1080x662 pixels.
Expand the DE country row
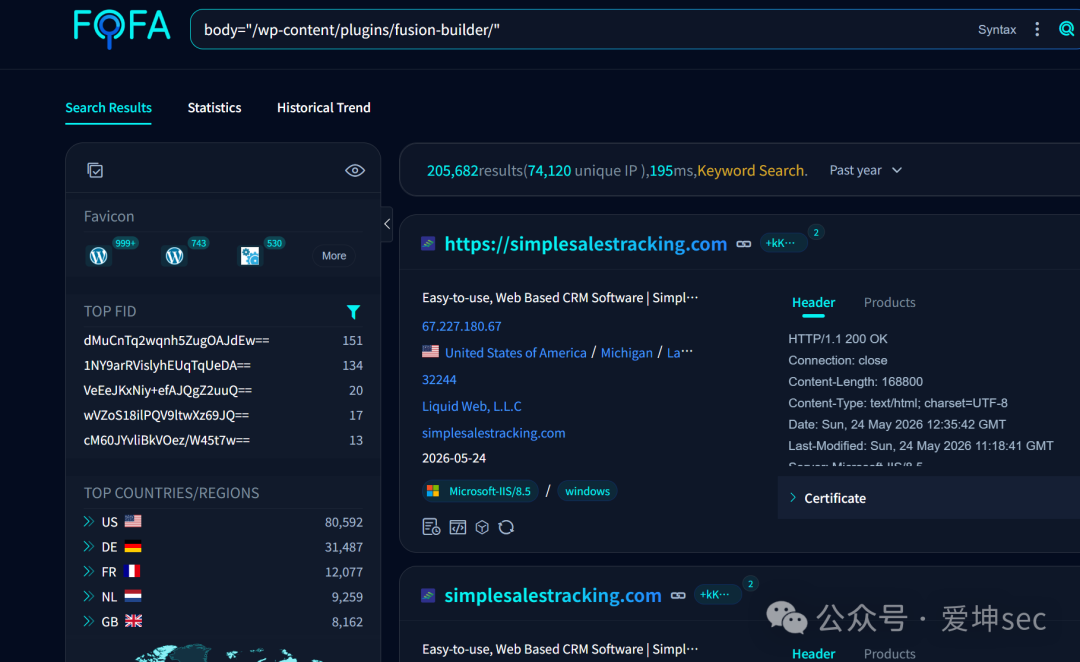(88, 546)
